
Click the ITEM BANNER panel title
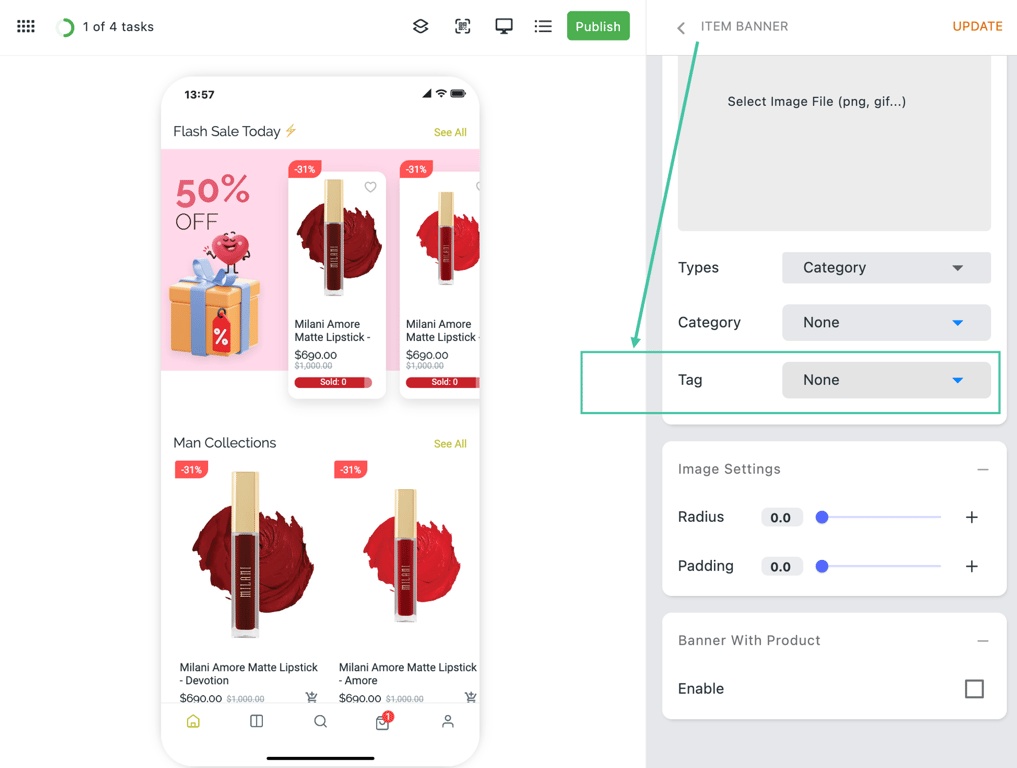(x=744, y=26)
